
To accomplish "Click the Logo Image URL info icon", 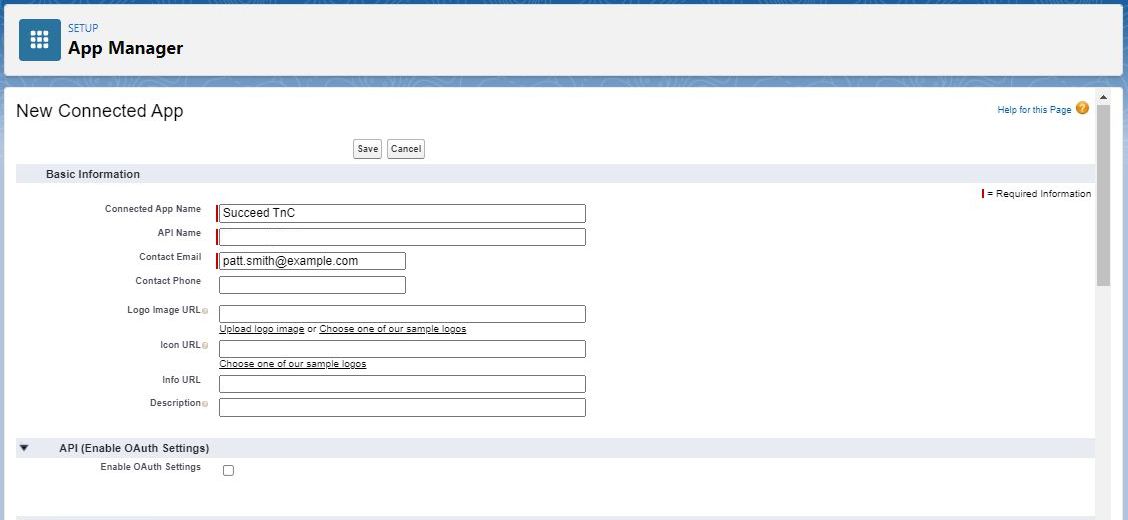I will point(205,311).
